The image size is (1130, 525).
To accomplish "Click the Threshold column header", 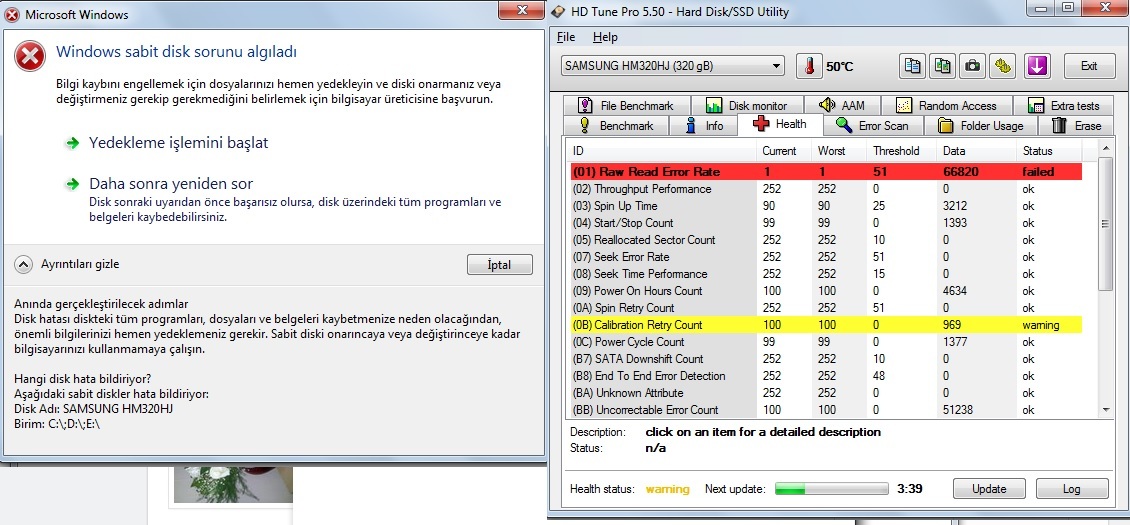I will [x=902, y=151].
